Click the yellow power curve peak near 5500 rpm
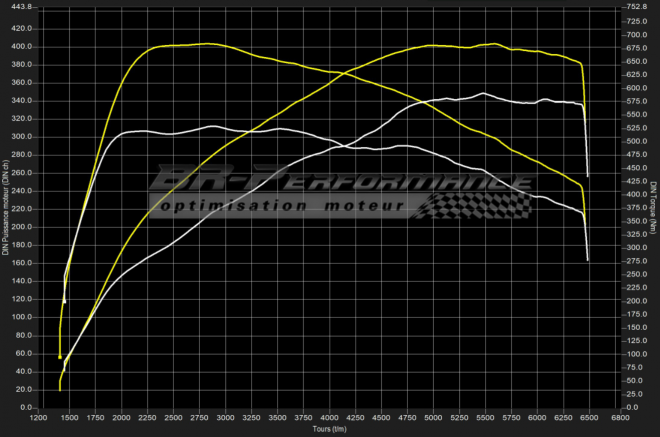This screenshot has width=660, height=437. pyautogui.click(x=494, y=43)
